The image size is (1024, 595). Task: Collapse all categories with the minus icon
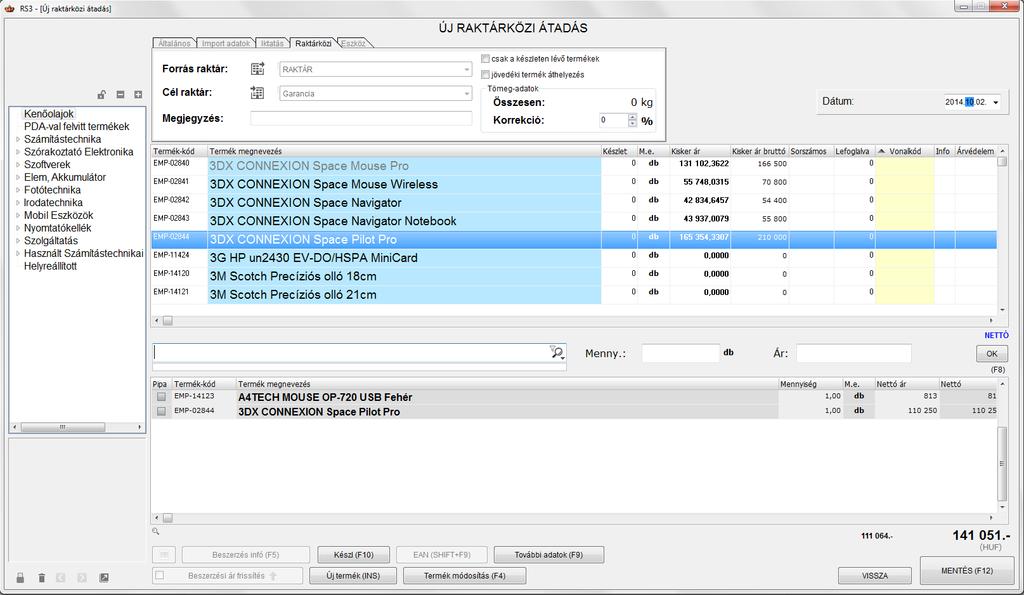click(x=120, y=95)
